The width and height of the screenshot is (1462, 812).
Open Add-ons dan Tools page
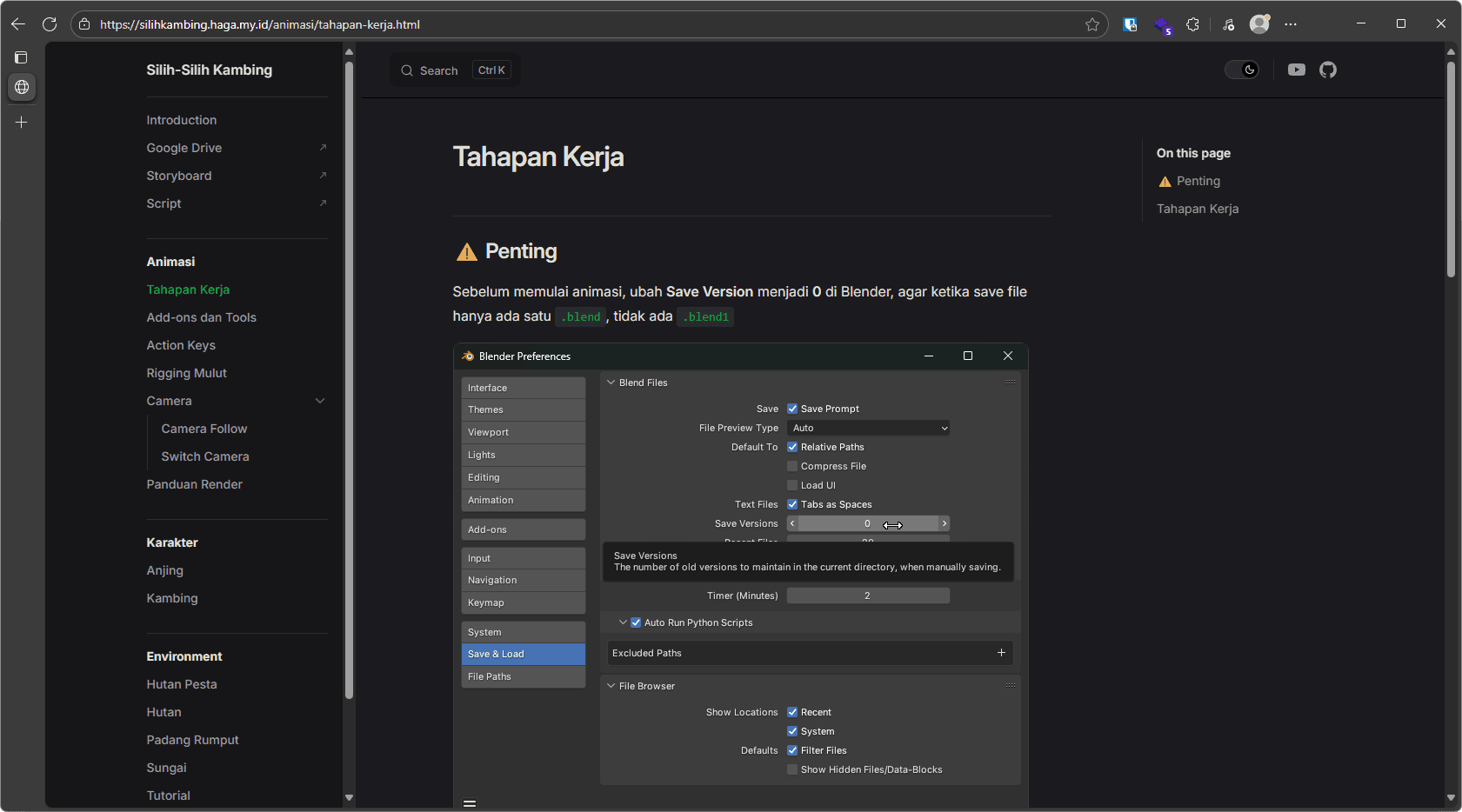point(201,317)
